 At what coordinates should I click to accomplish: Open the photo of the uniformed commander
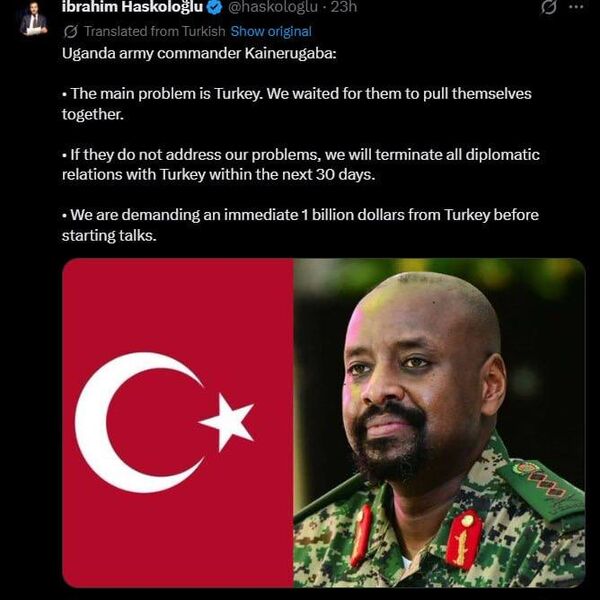(x=439, y=423)
